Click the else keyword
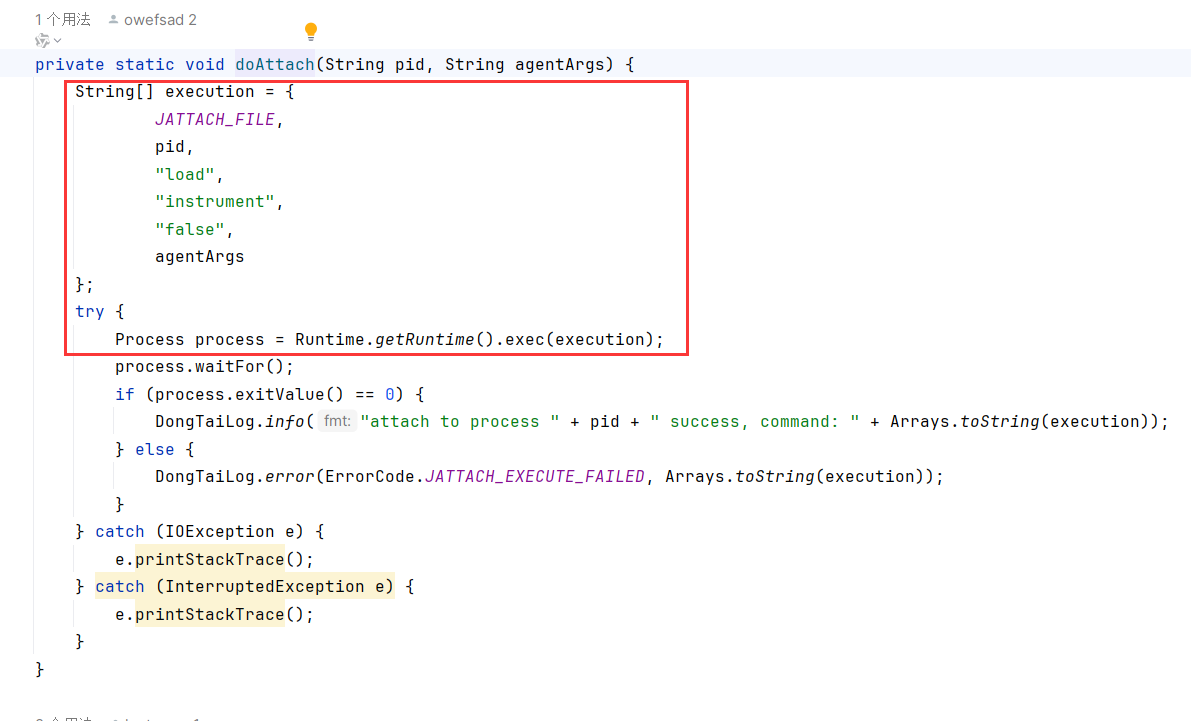1191x721 pixels. pyautogui.click(x=154, y=450)
